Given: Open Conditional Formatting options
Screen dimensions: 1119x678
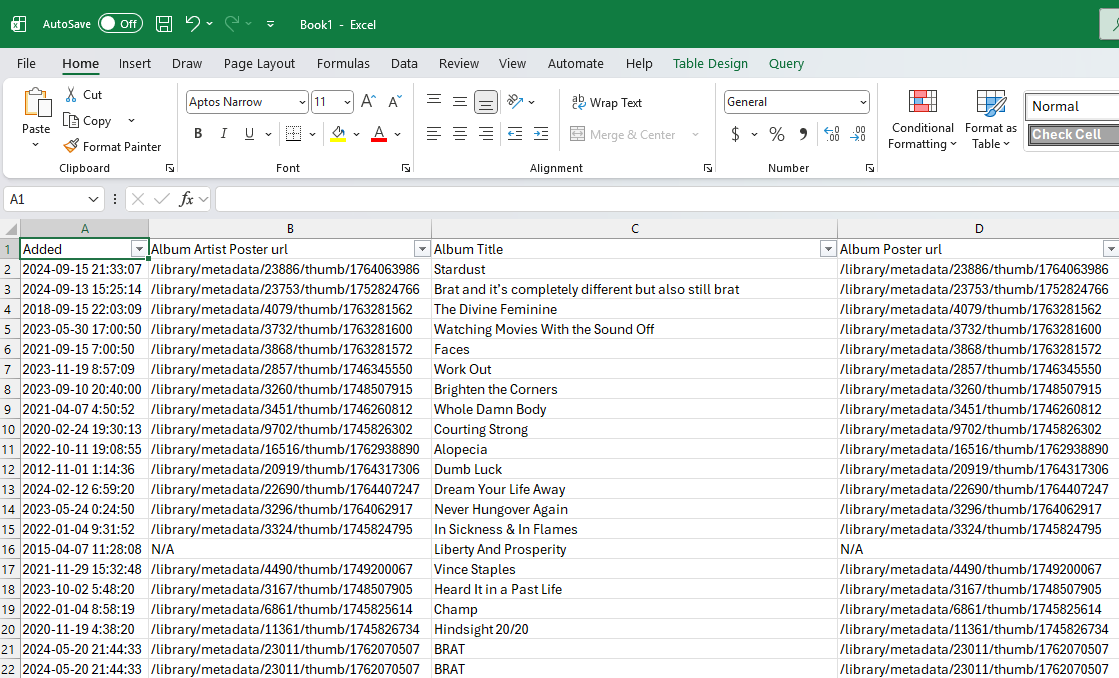Looking at the screenshot, I should pos(921,119).
